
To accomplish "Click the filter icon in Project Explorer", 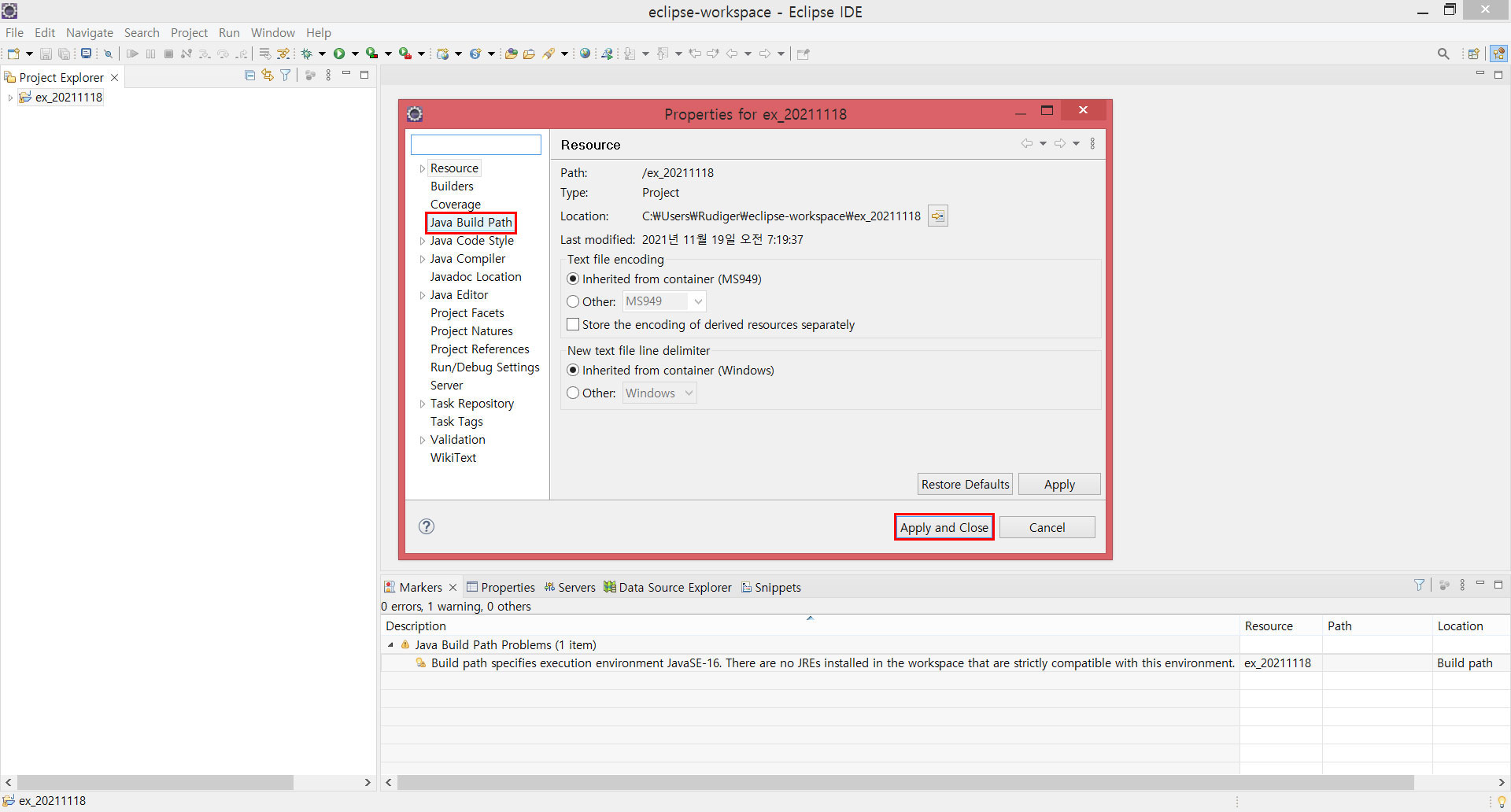I will point(286,75).
